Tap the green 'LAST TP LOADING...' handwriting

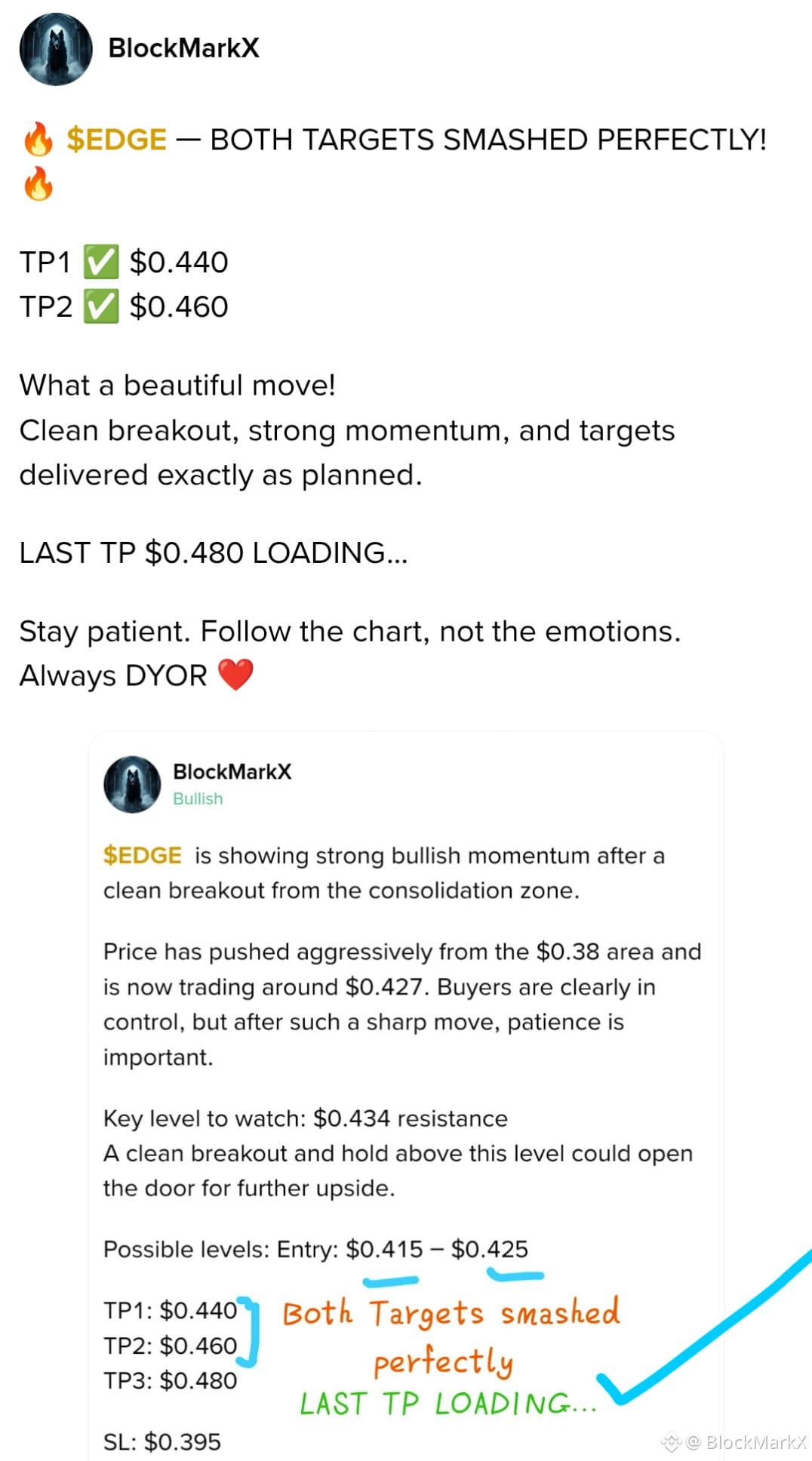tap(448, 1404)
